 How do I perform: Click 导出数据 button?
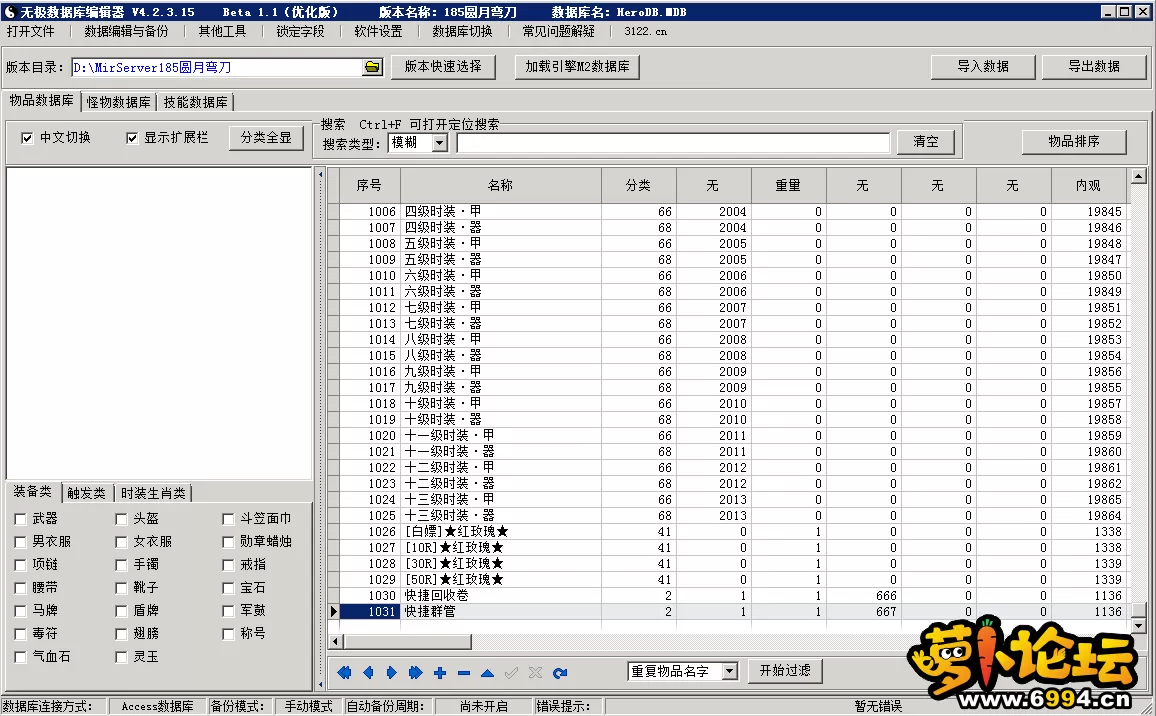[1094, 66]
